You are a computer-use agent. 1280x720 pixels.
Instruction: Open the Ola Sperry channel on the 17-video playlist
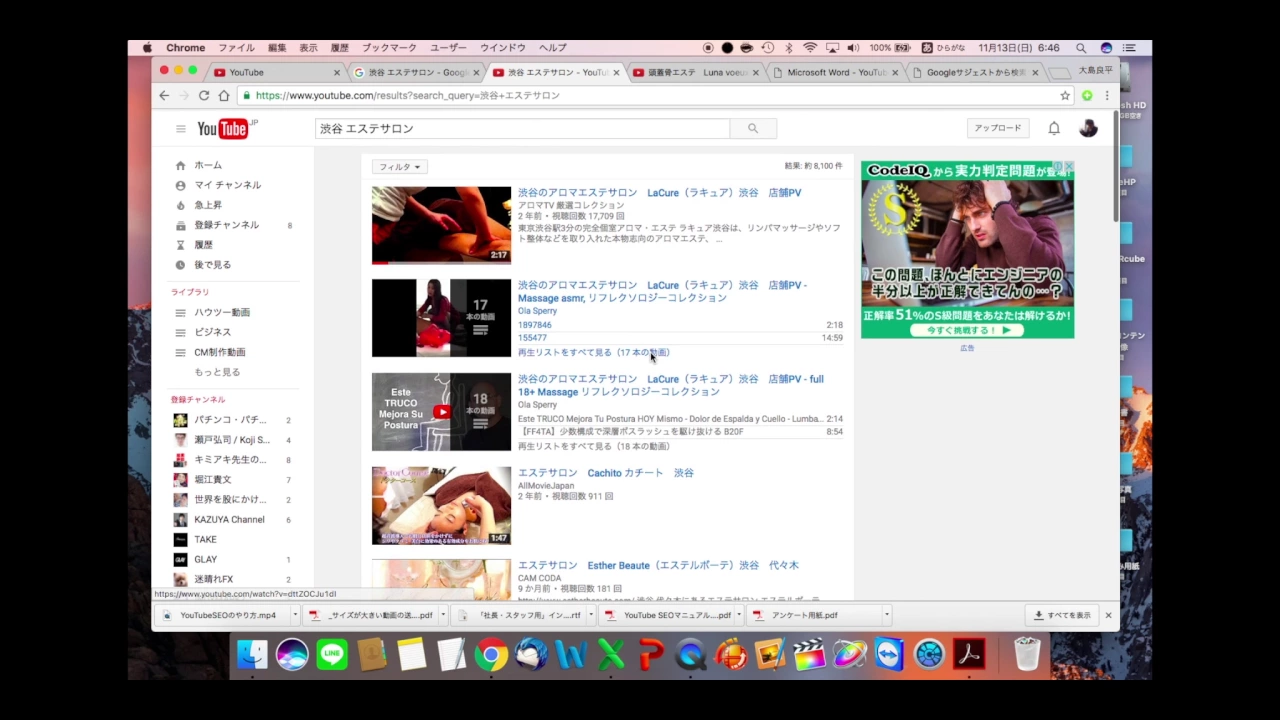[537, 311]
